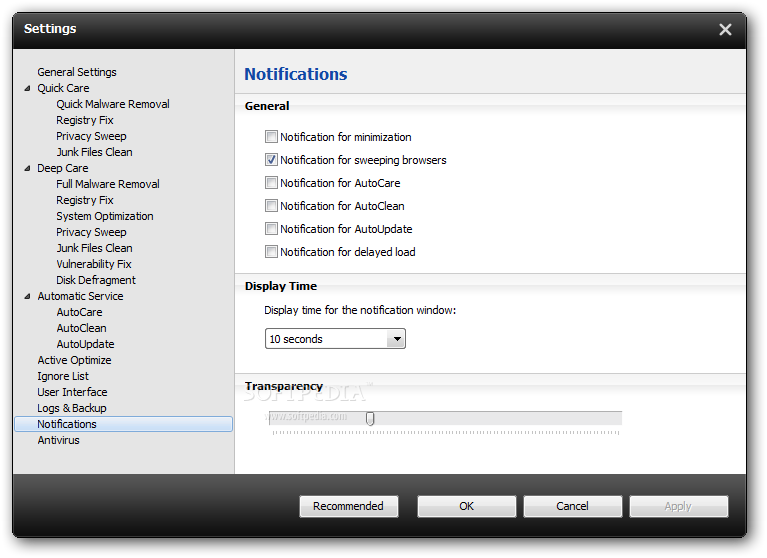Open the display time dropdown arrow

click(x=397, y=338)
